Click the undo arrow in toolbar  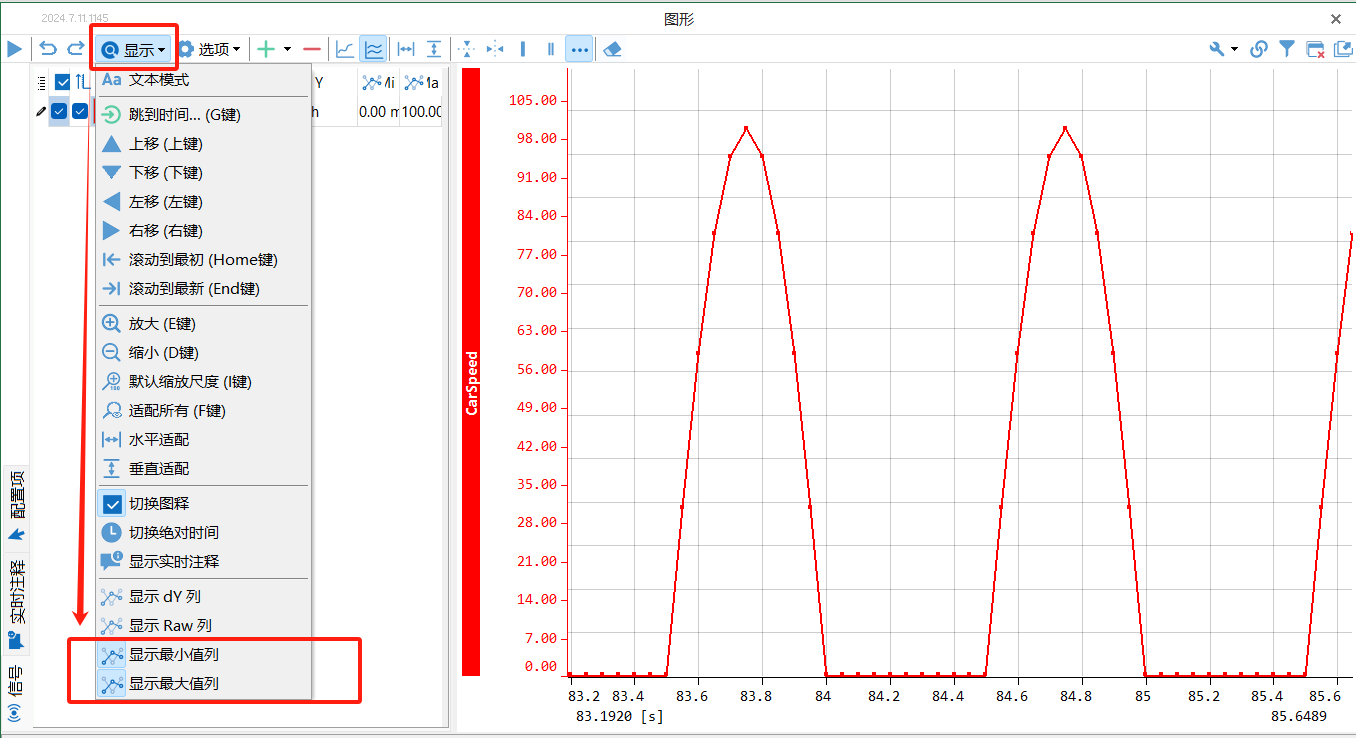pyautogui.click(x=48, y=49)
